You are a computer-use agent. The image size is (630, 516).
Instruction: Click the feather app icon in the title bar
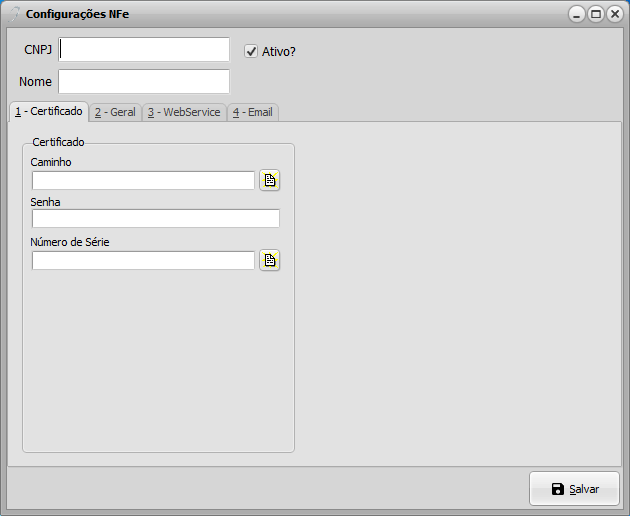pos(14,14)
